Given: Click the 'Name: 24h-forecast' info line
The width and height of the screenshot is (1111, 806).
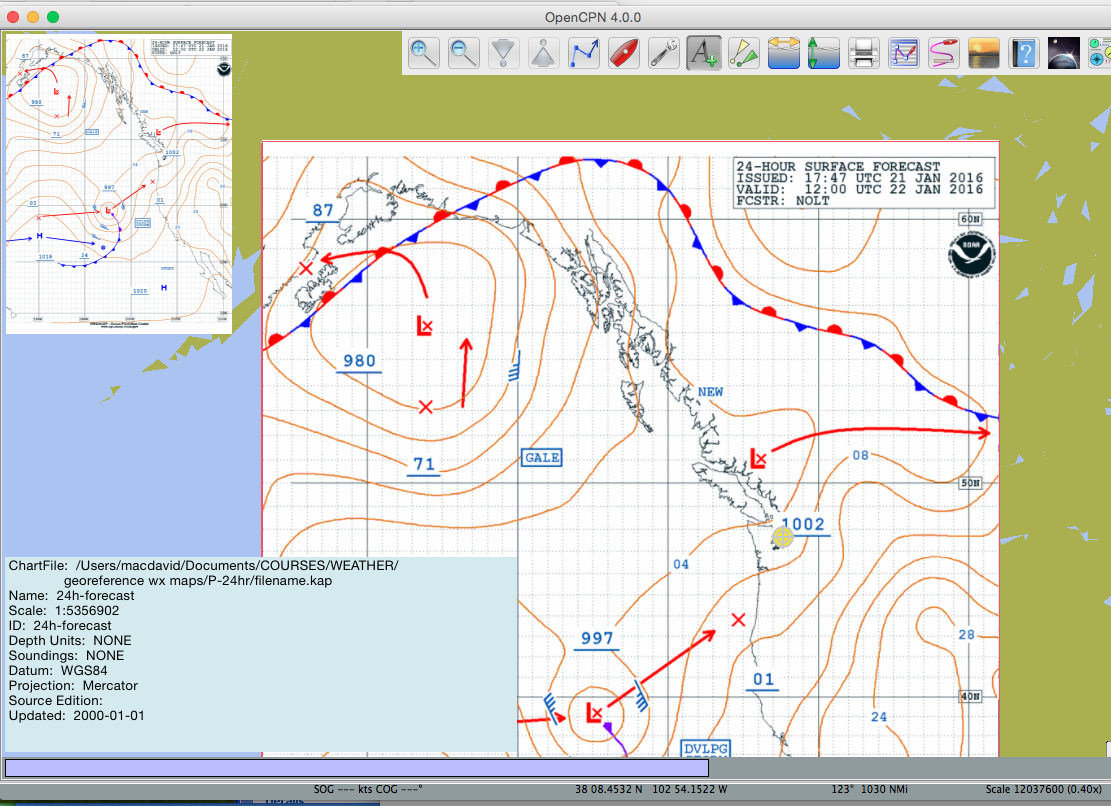Looking at the screenshot, I should pos(72,596).
